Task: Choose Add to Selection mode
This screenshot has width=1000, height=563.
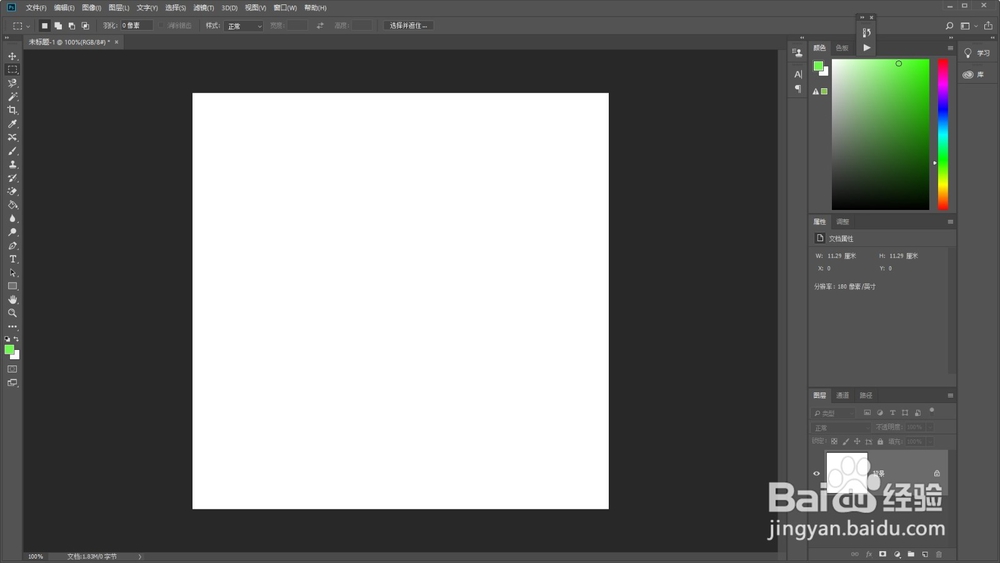Action: (58, 26)
